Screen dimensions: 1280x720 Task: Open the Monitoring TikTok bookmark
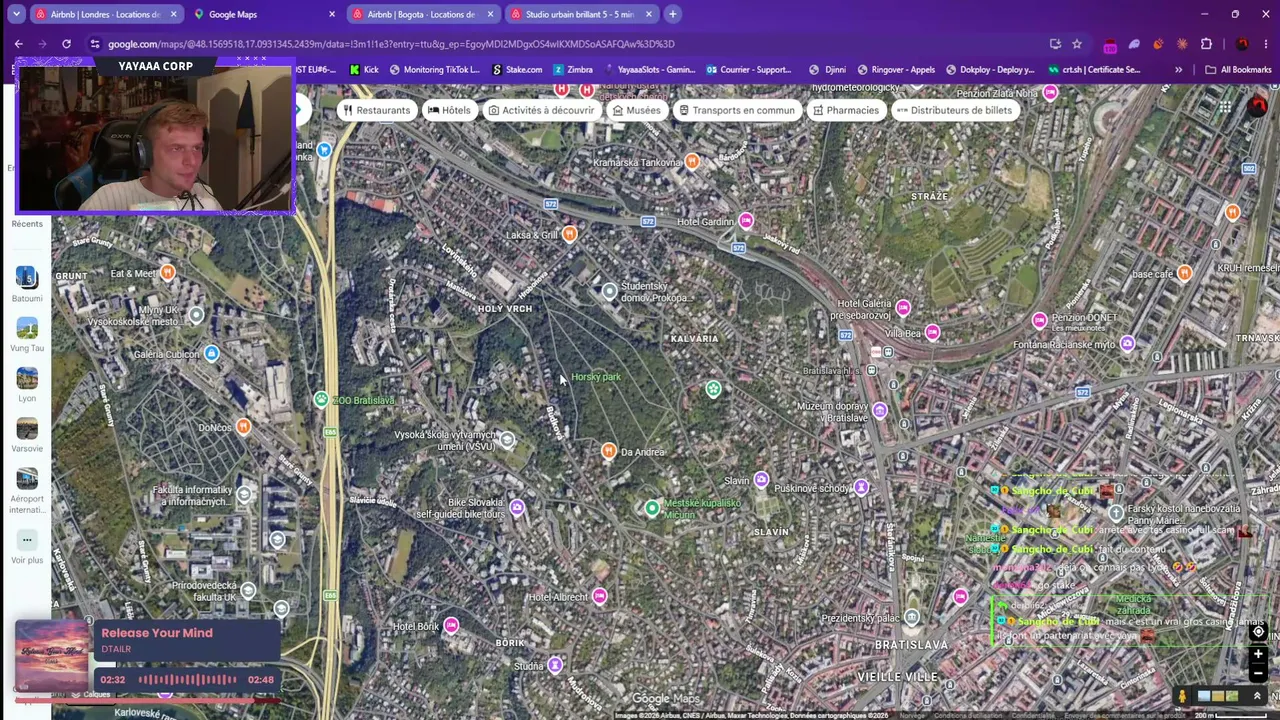point(434,70)
